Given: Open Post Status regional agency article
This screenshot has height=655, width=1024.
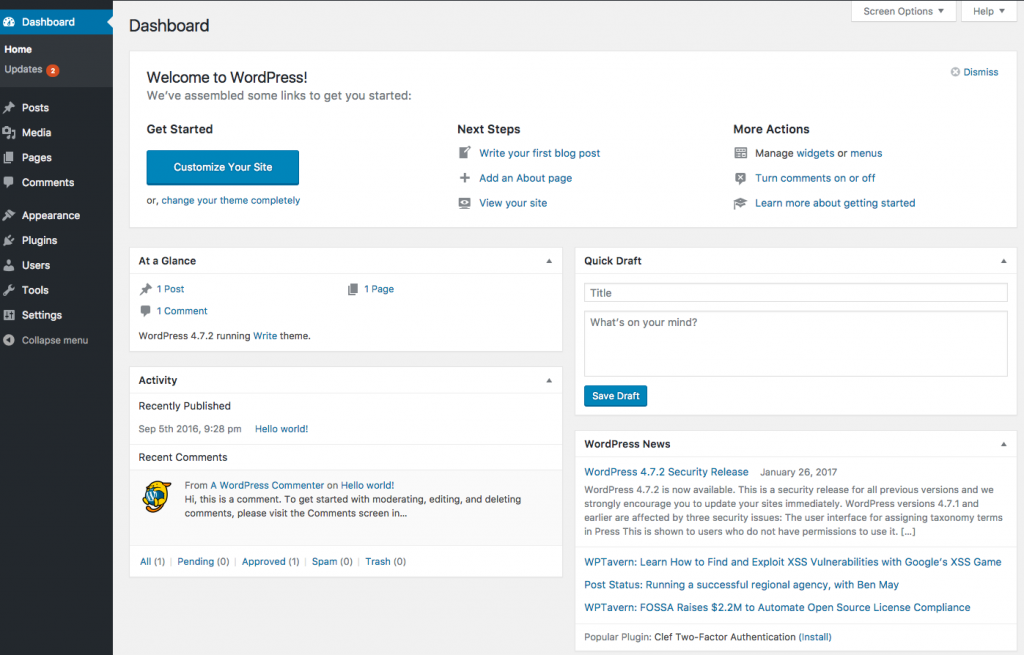Looking at the screenshot, I should point(741,584).
